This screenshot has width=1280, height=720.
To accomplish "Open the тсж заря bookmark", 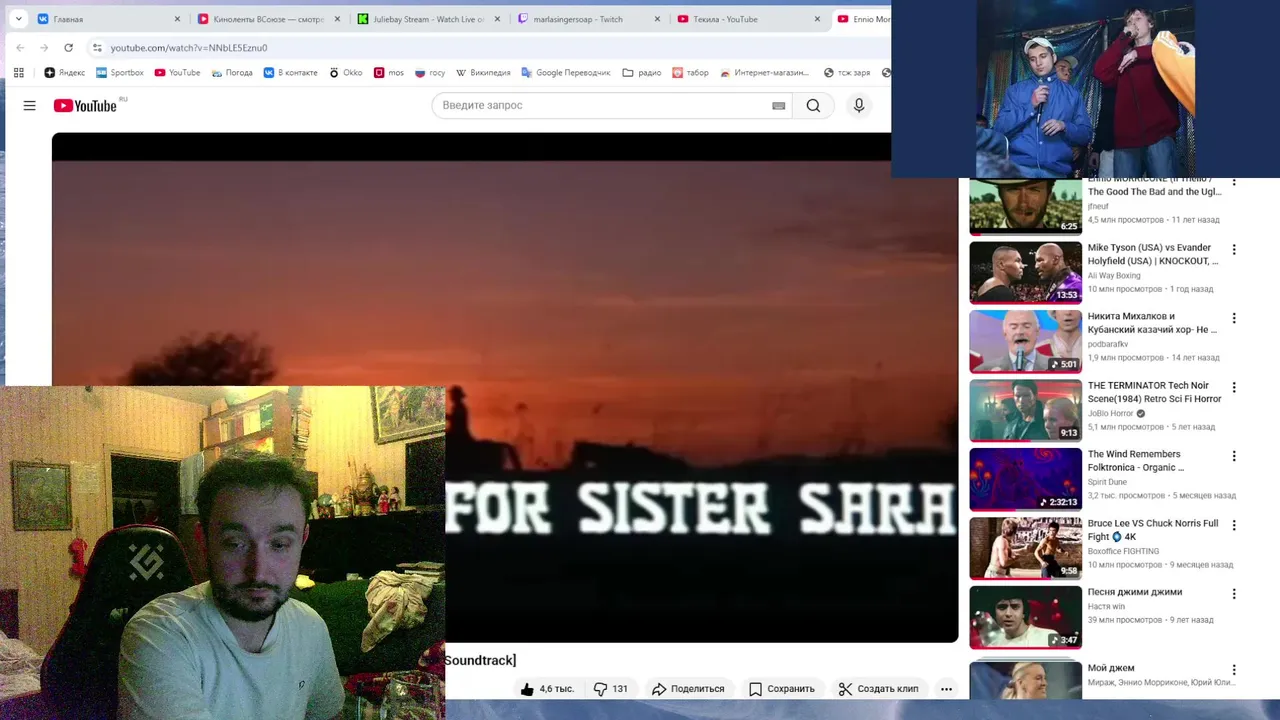I will [x=847, y=72].
